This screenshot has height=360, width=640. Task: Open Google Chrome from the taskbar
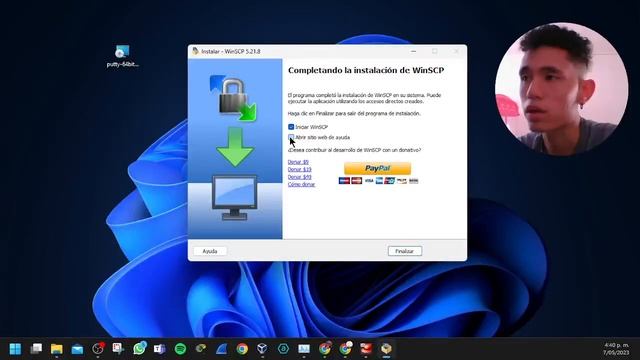(x=242, y=349)
